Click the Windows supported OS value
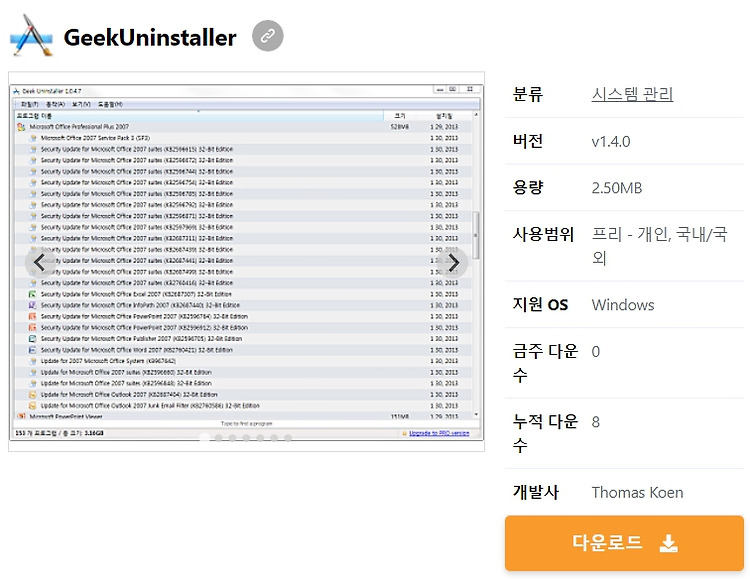The image size is (750, 579). pos(623,305)
